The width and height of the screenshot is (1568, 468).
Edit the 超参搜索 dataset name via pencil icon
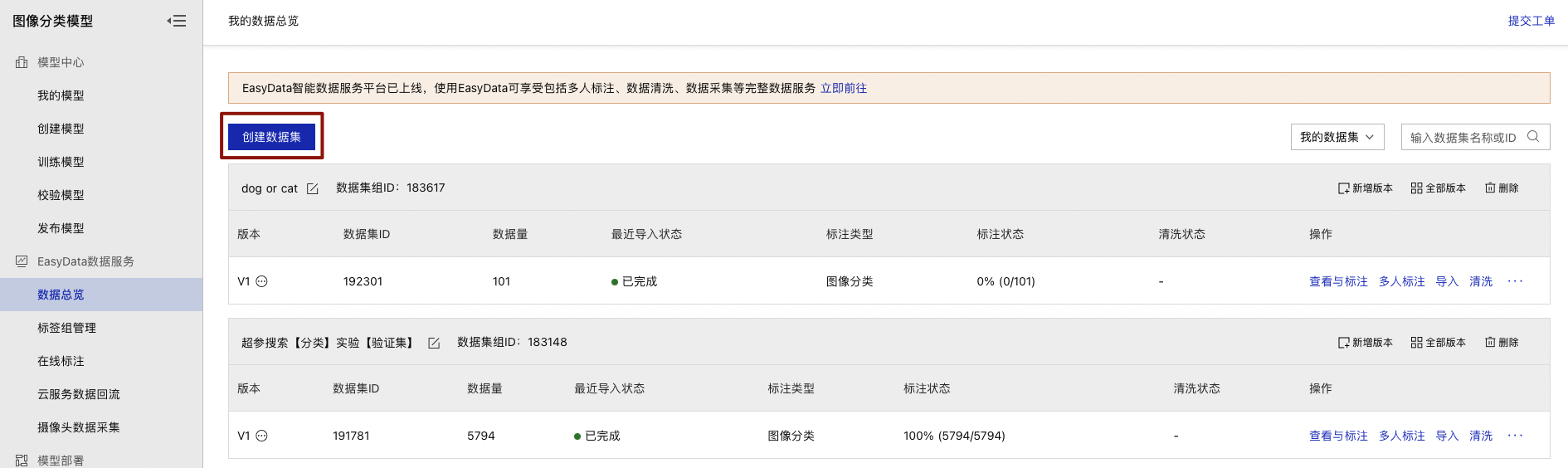click(x=434, y=344)
